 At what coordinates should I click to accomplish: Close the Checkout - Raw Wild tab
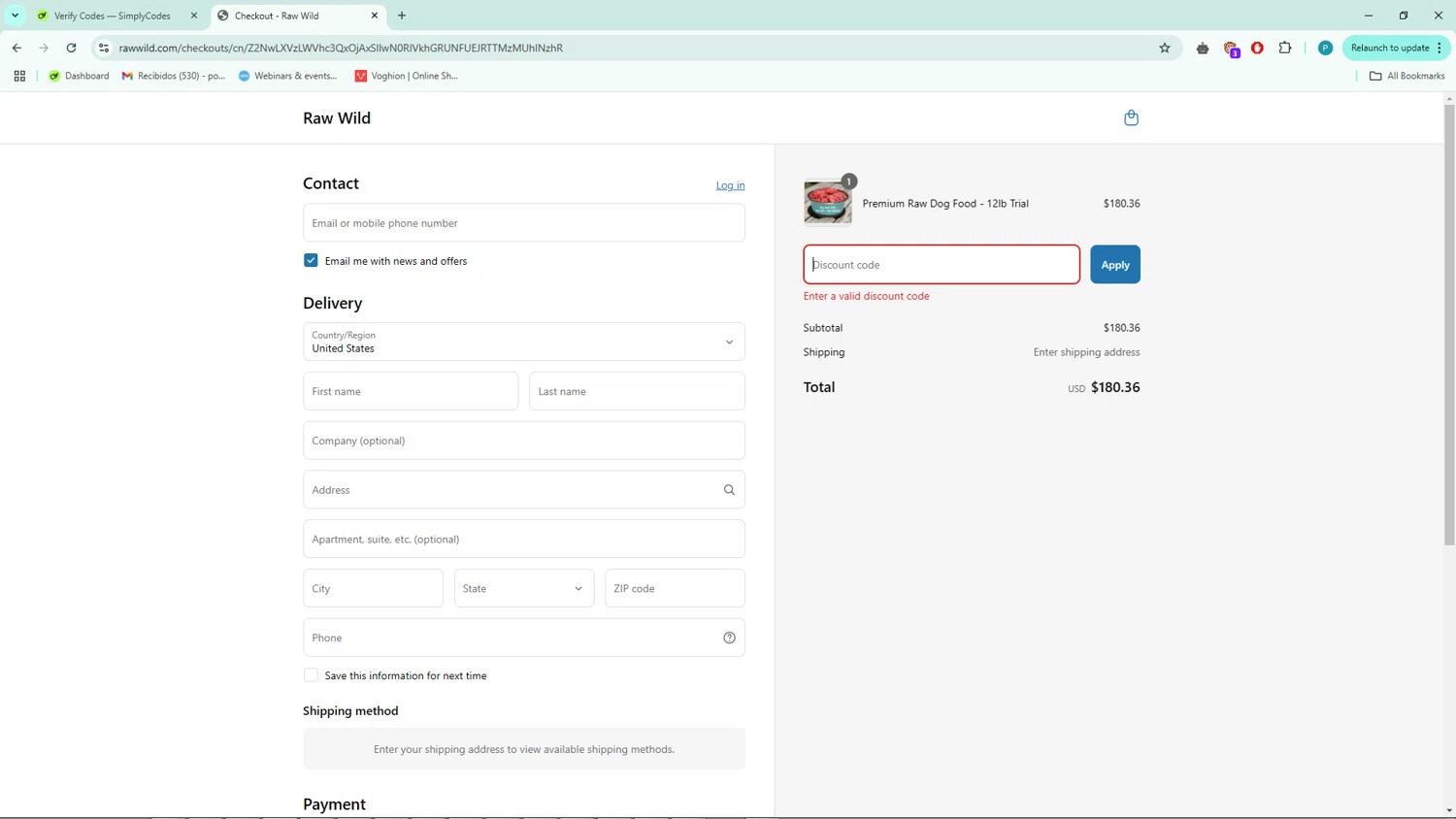coord(375,16)
